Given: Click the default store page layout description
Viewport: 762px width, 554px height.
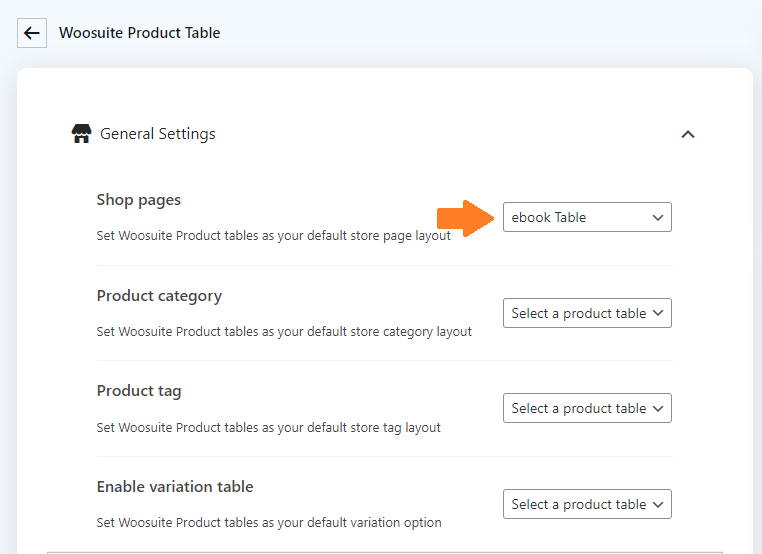Looking at the screenshot, I should tap(273, 236).
